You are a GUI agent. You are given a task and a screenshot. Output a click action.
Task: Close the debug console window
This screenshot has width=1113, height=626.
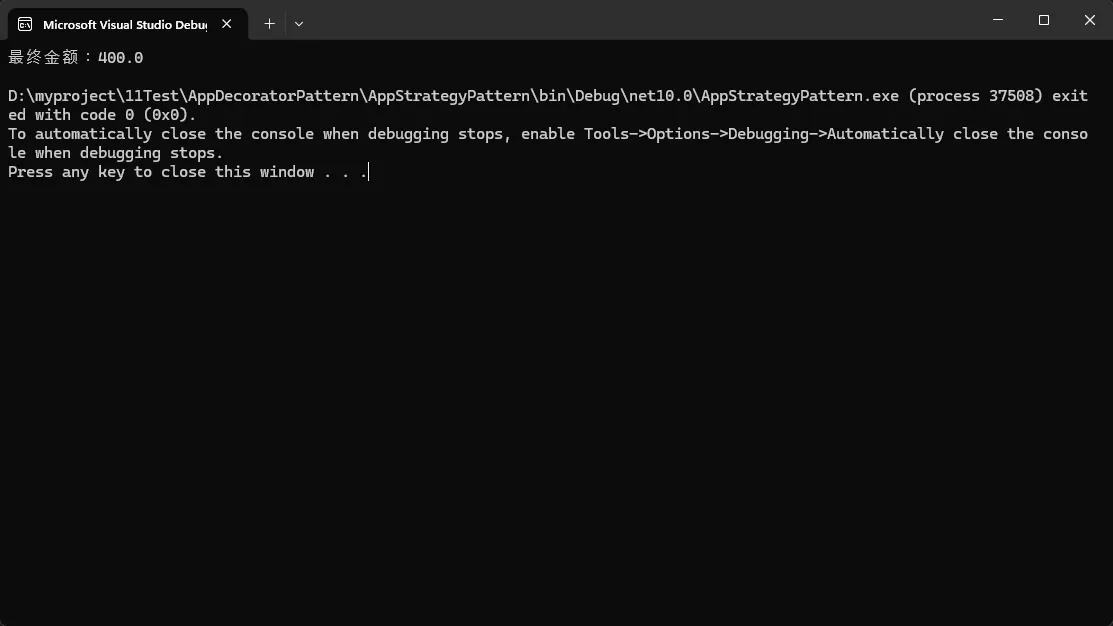1090,20
